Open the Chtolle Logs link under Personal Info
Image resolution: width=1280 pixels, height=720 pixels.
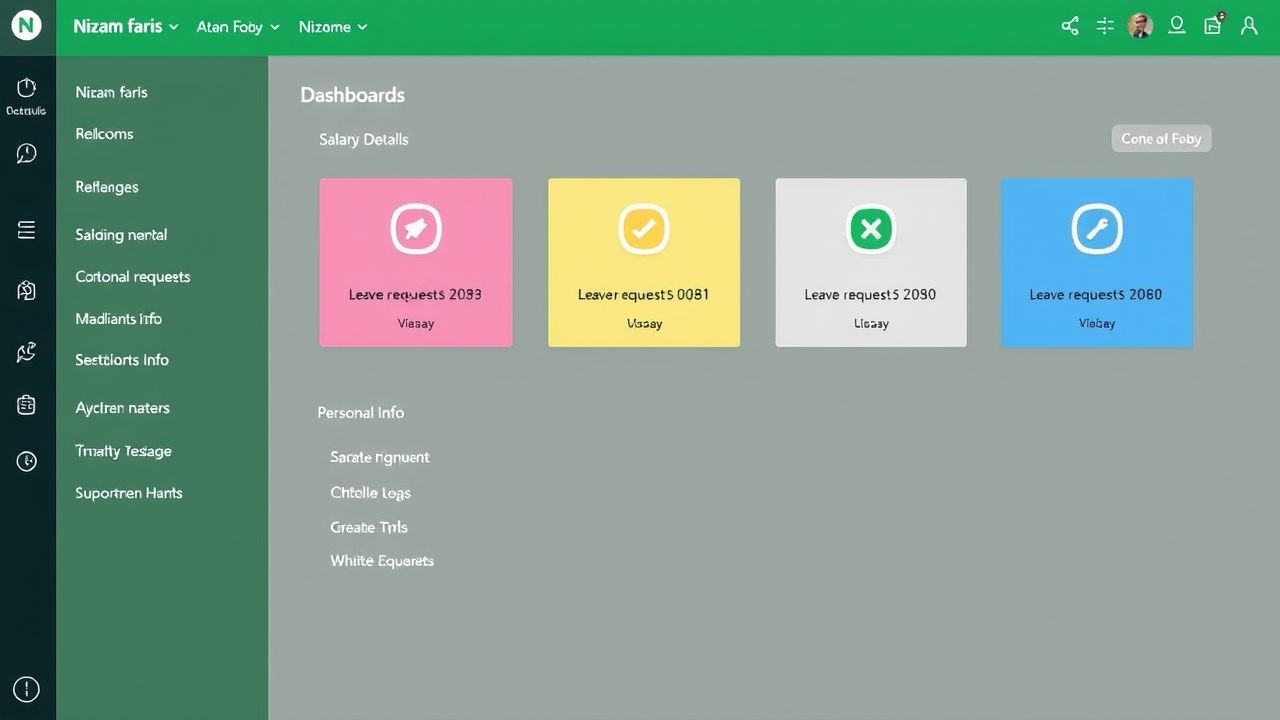pos(371,492)
